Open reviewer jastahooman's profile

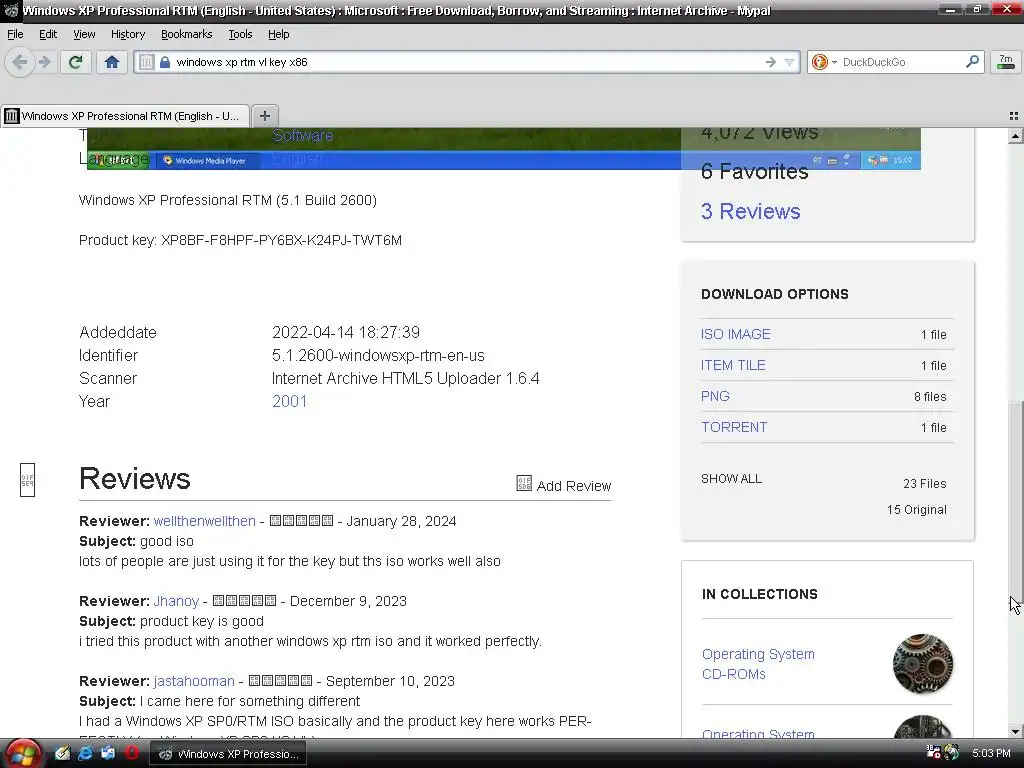click(x=194, y=681)
